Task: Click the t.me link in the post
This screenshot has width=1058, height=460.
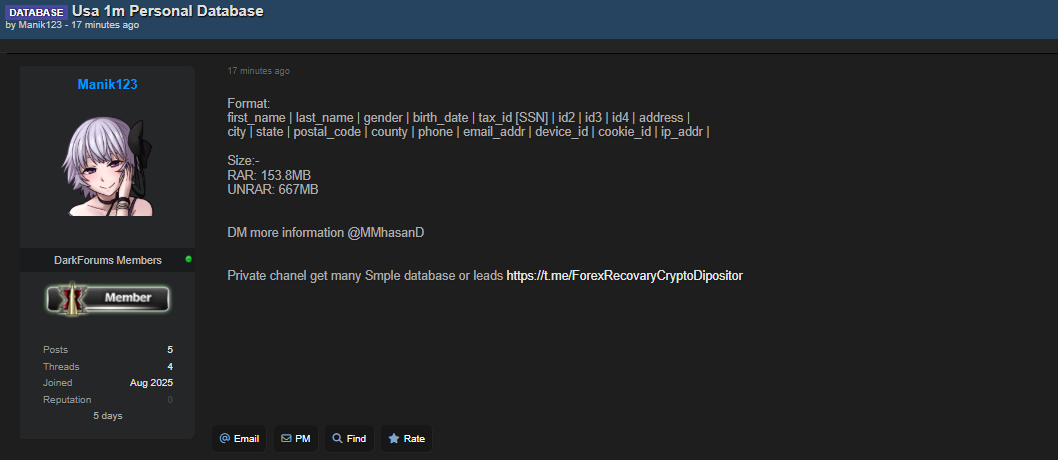Action: click(624, 275)
